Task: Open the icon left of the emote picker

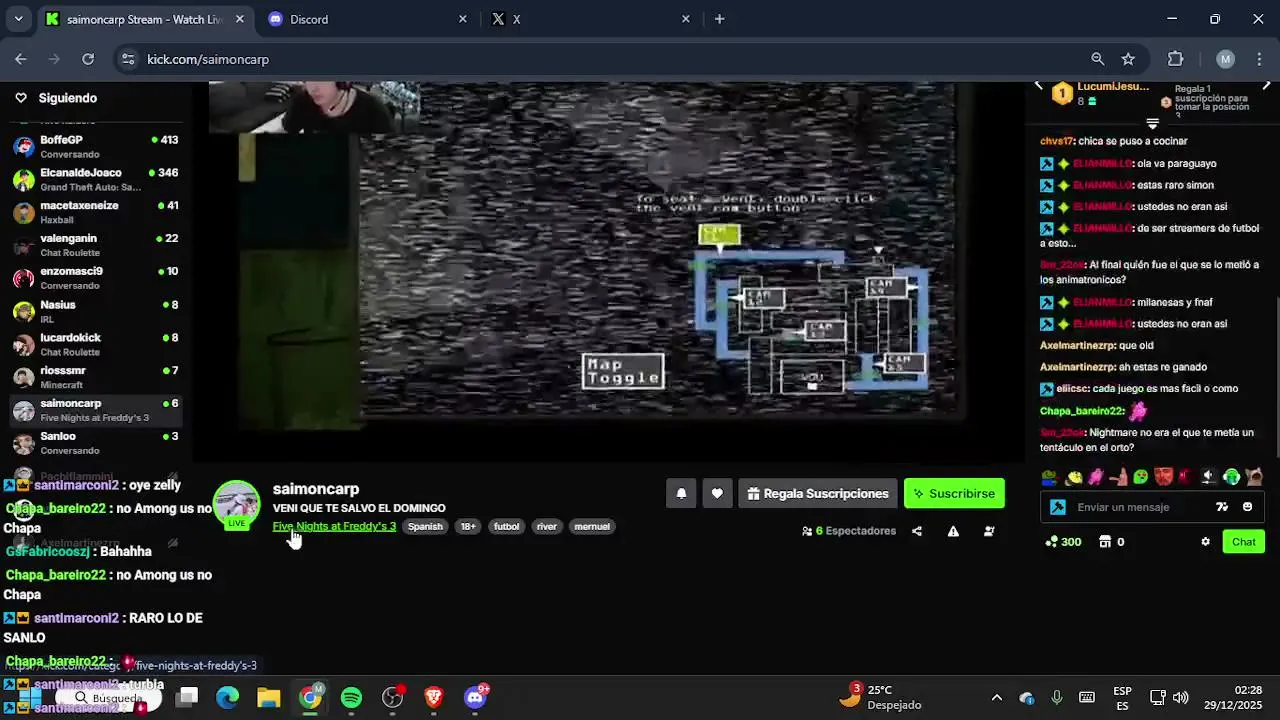Action: pos(1222,507)
